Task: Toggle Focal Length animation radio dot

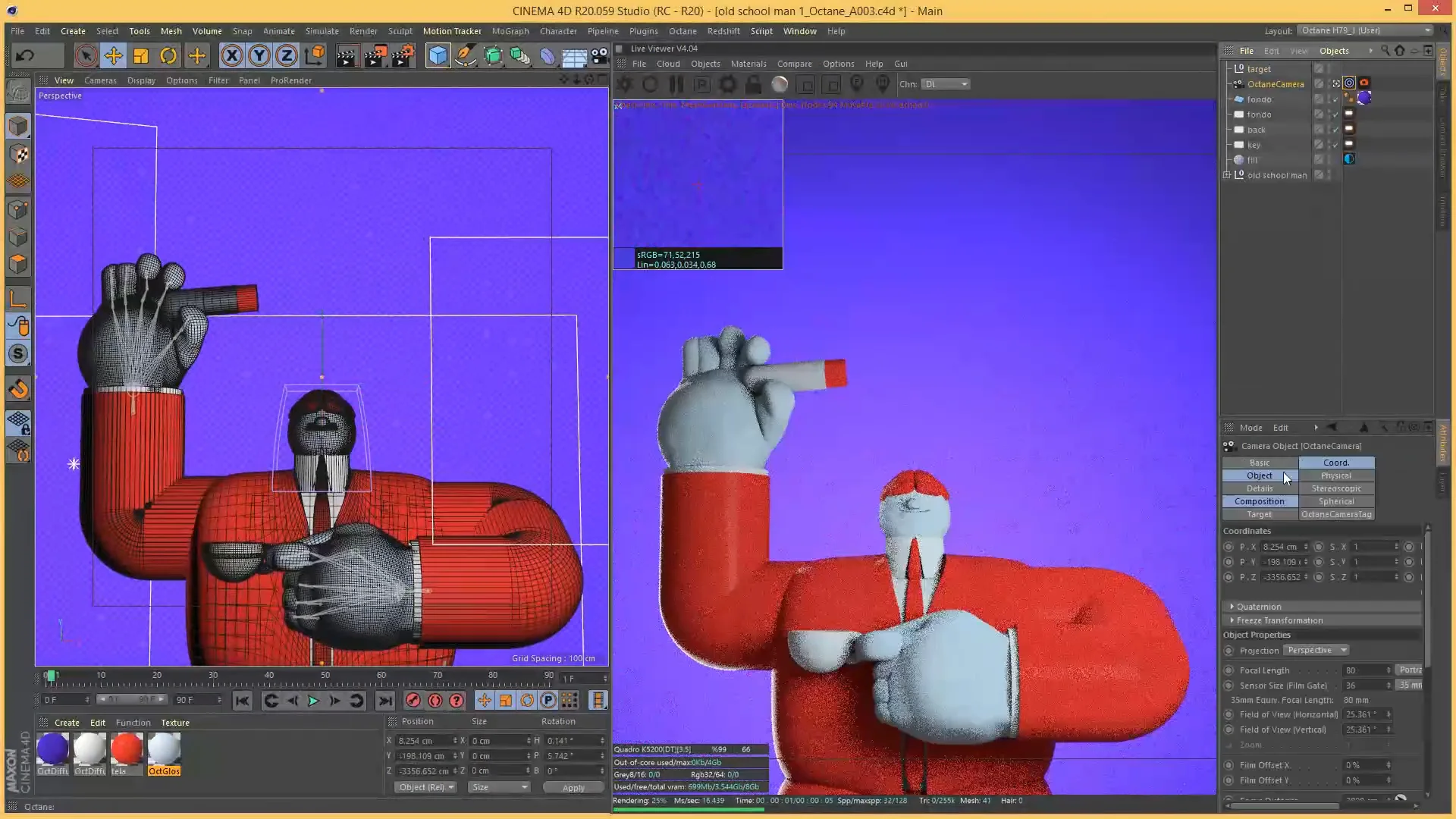Action: tap(1228, 670)
